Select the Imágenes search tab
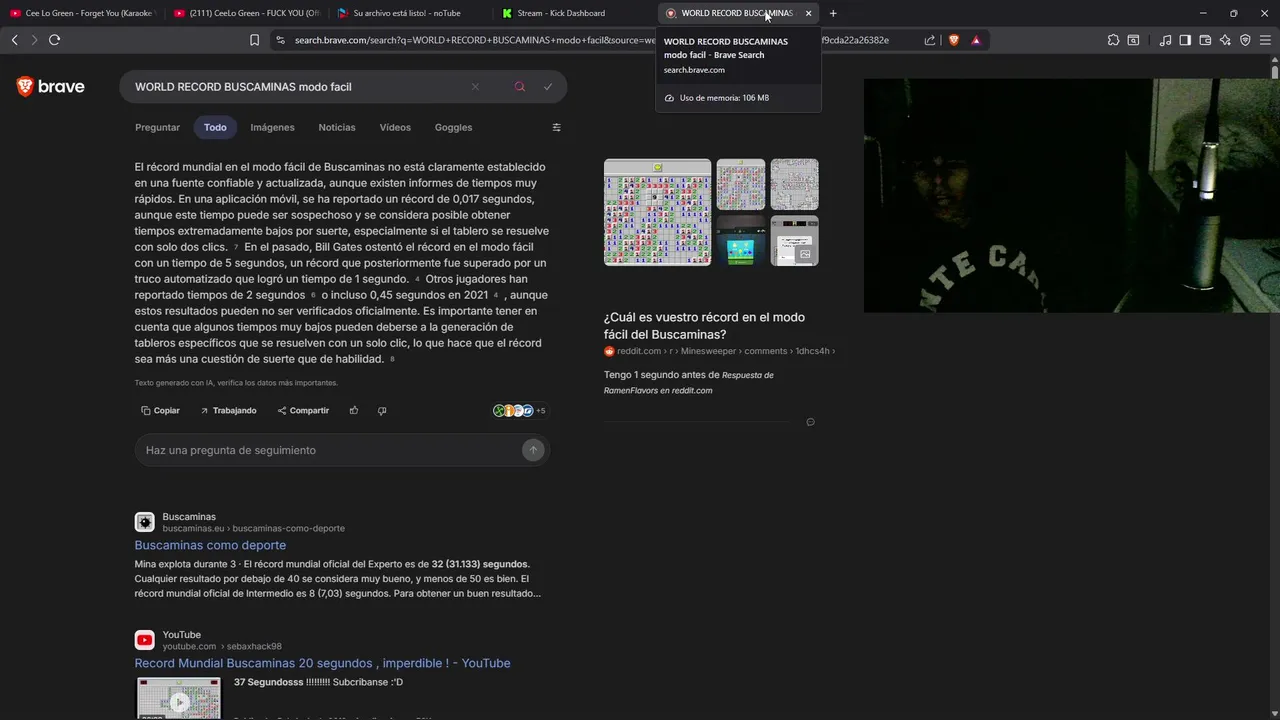Image resolution: width=1280 pixels, height=720 pixels. click(272, 127)
